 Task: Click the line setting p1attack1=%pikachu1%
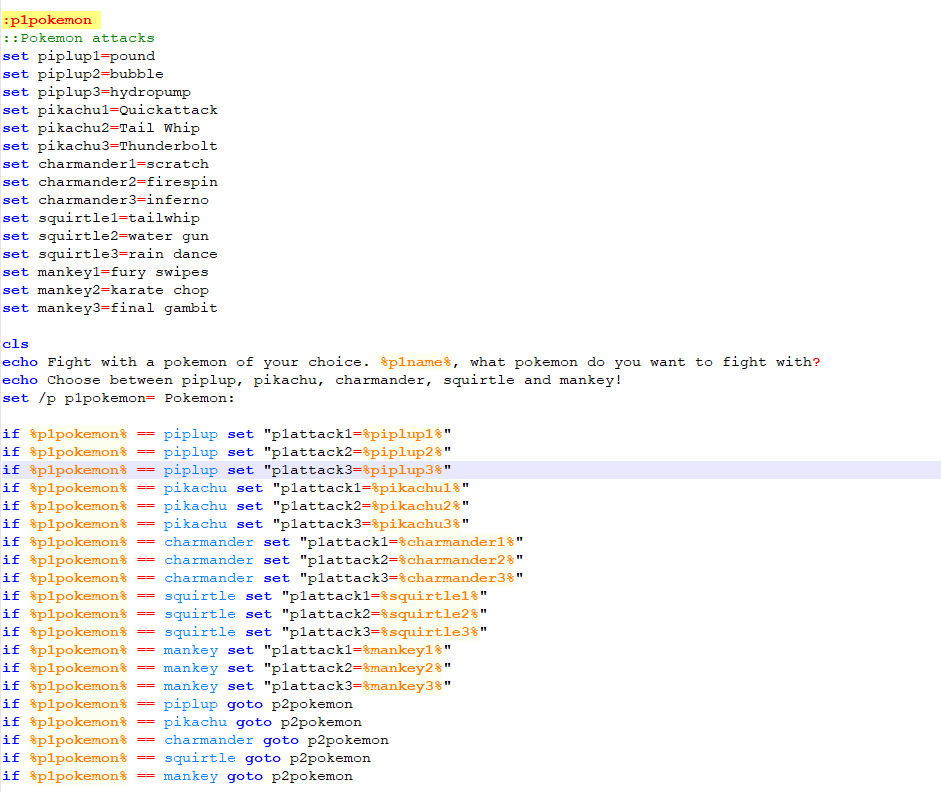pyautogui.click(x=236, y=488)
